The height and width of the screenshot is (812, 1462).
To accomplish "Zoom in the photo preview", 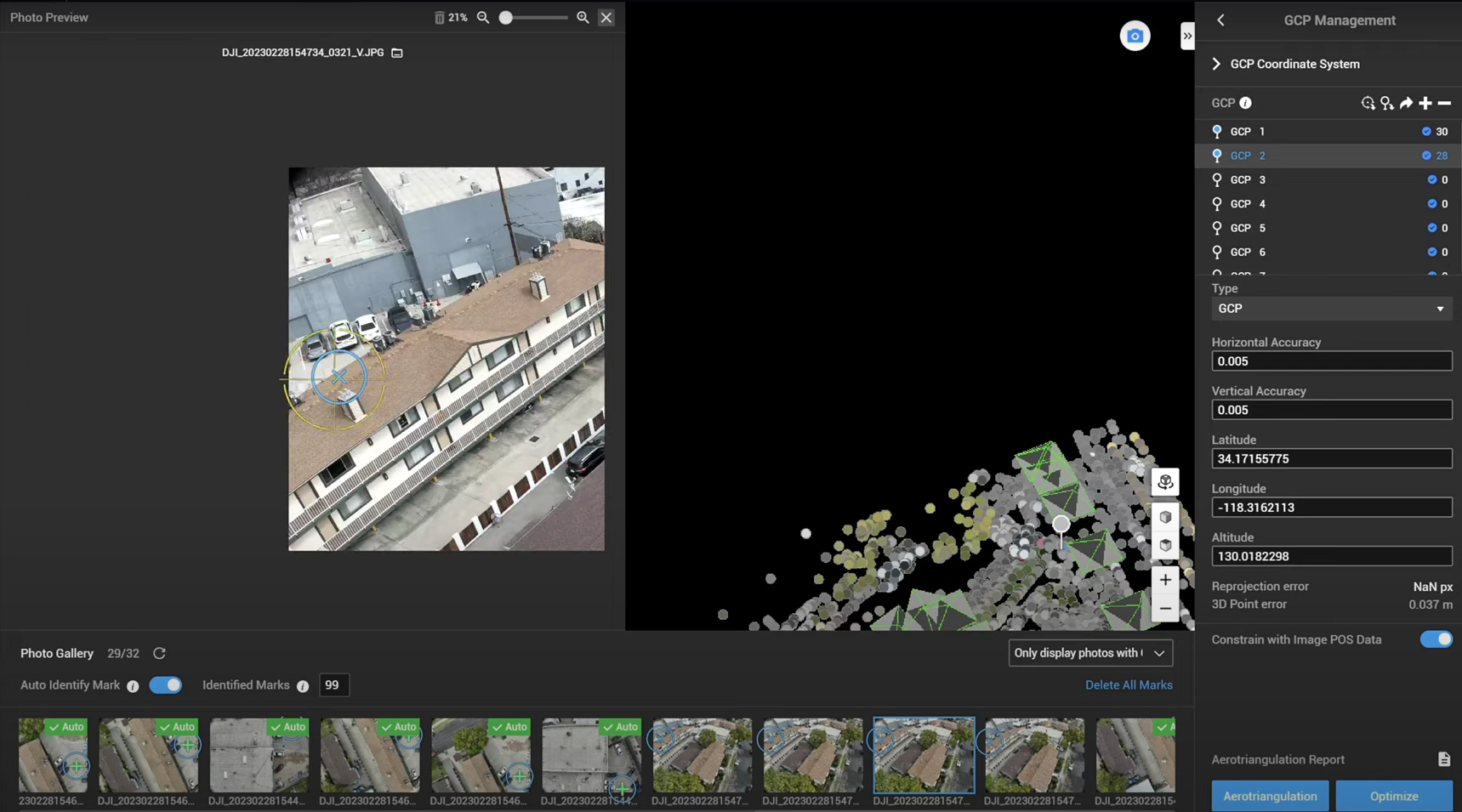I will pos(583,18).
